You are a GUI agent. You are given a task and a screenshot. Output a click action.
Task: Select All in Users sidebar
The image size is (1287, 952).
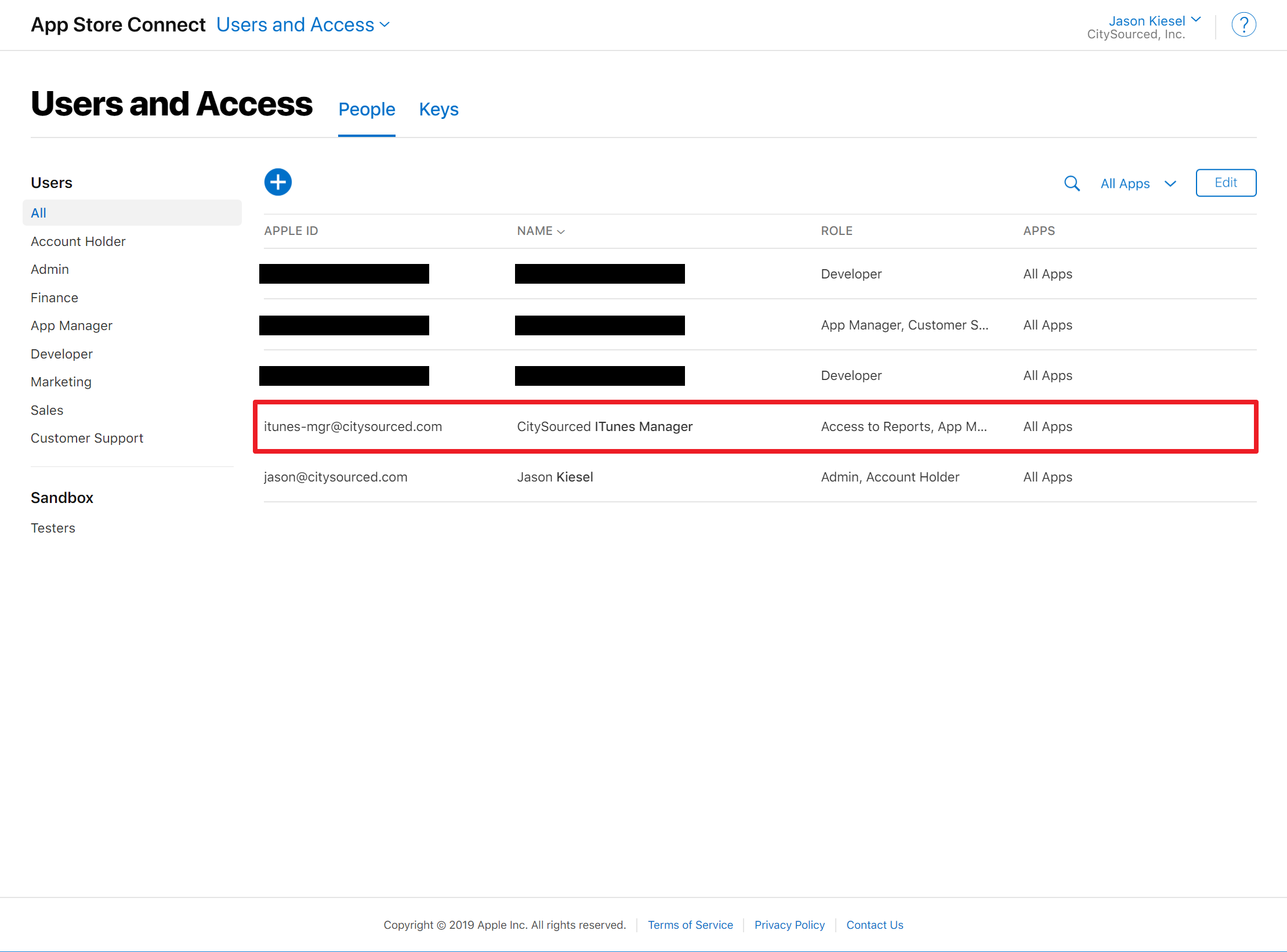click(132, 213)
